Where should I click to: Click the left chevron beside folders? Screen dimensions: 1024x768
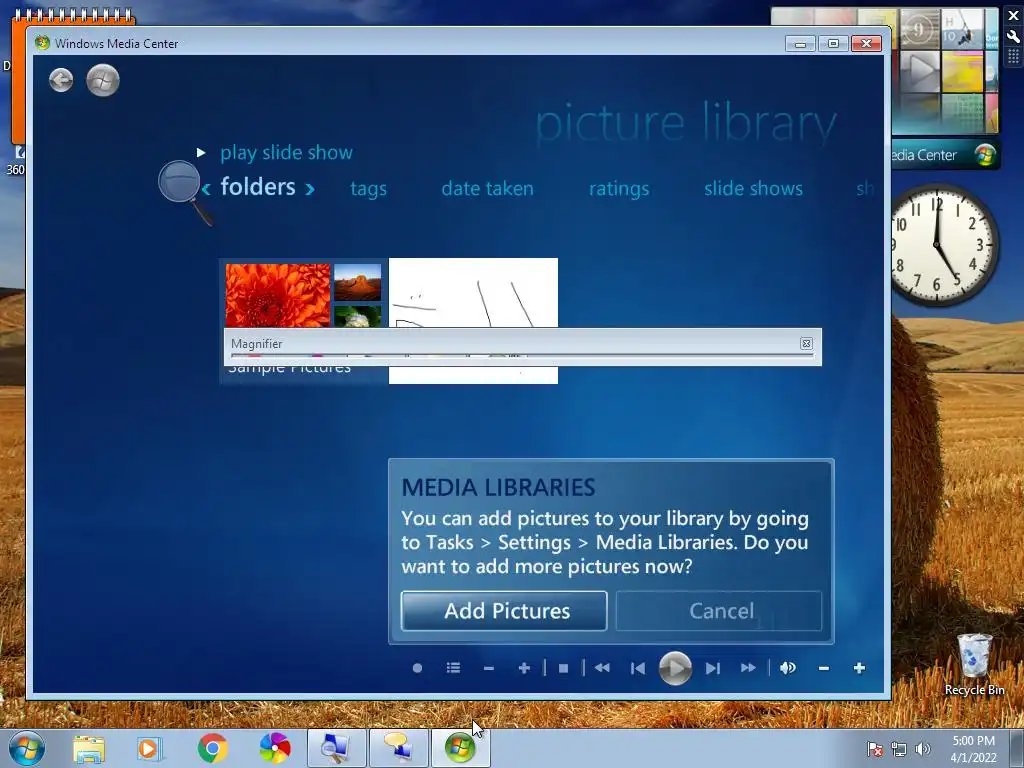[206, 189]
